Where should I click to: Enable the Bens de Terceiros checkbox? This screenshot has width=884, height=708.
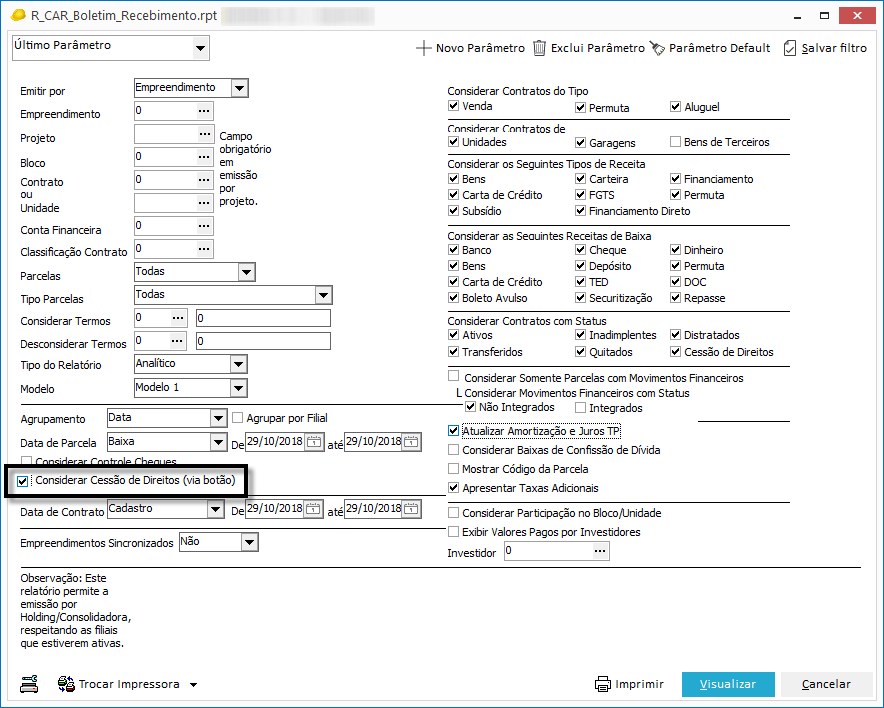(x=675, y=141)
